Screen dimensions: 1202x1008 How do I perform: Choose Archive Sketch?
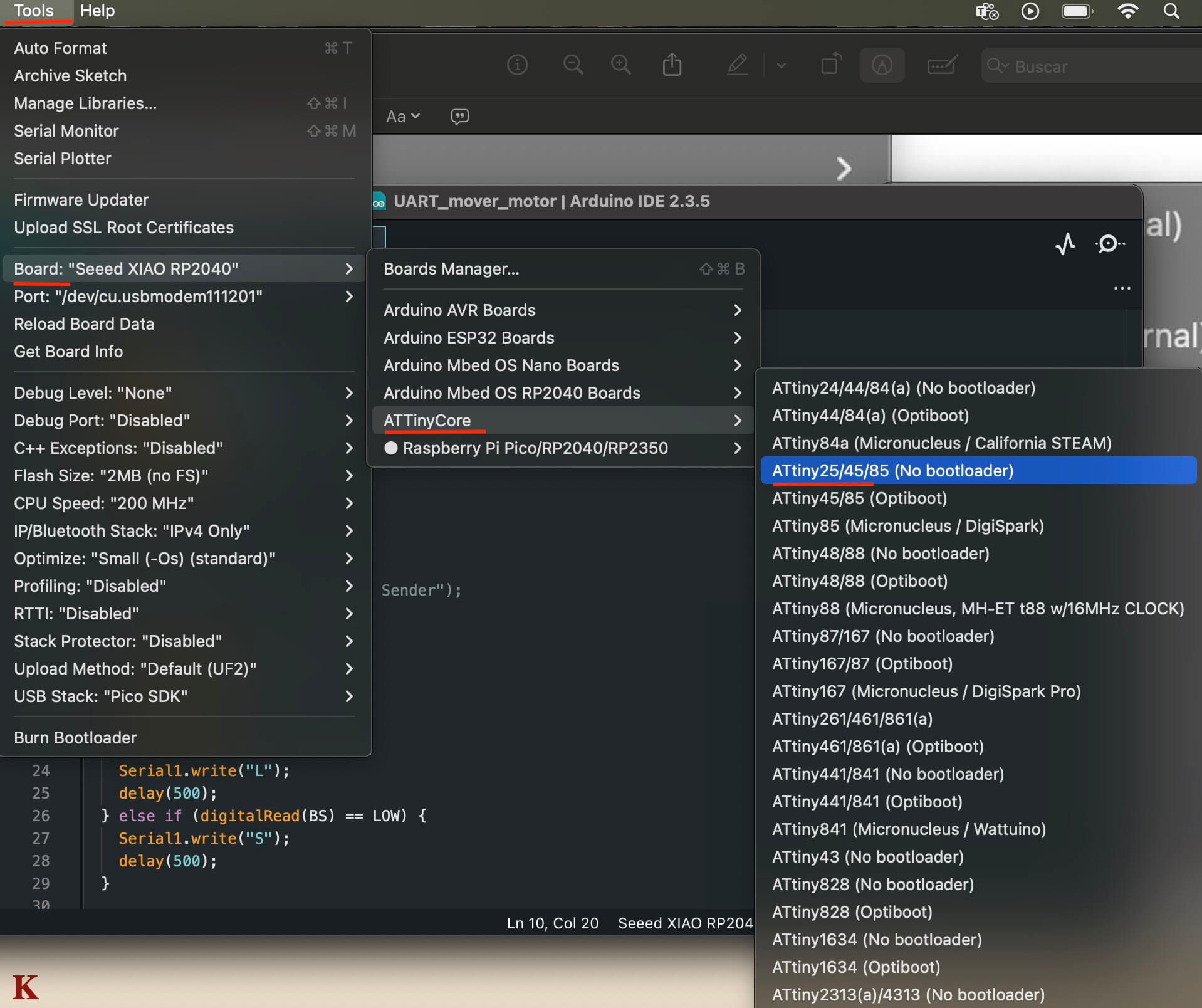point(186,76)
